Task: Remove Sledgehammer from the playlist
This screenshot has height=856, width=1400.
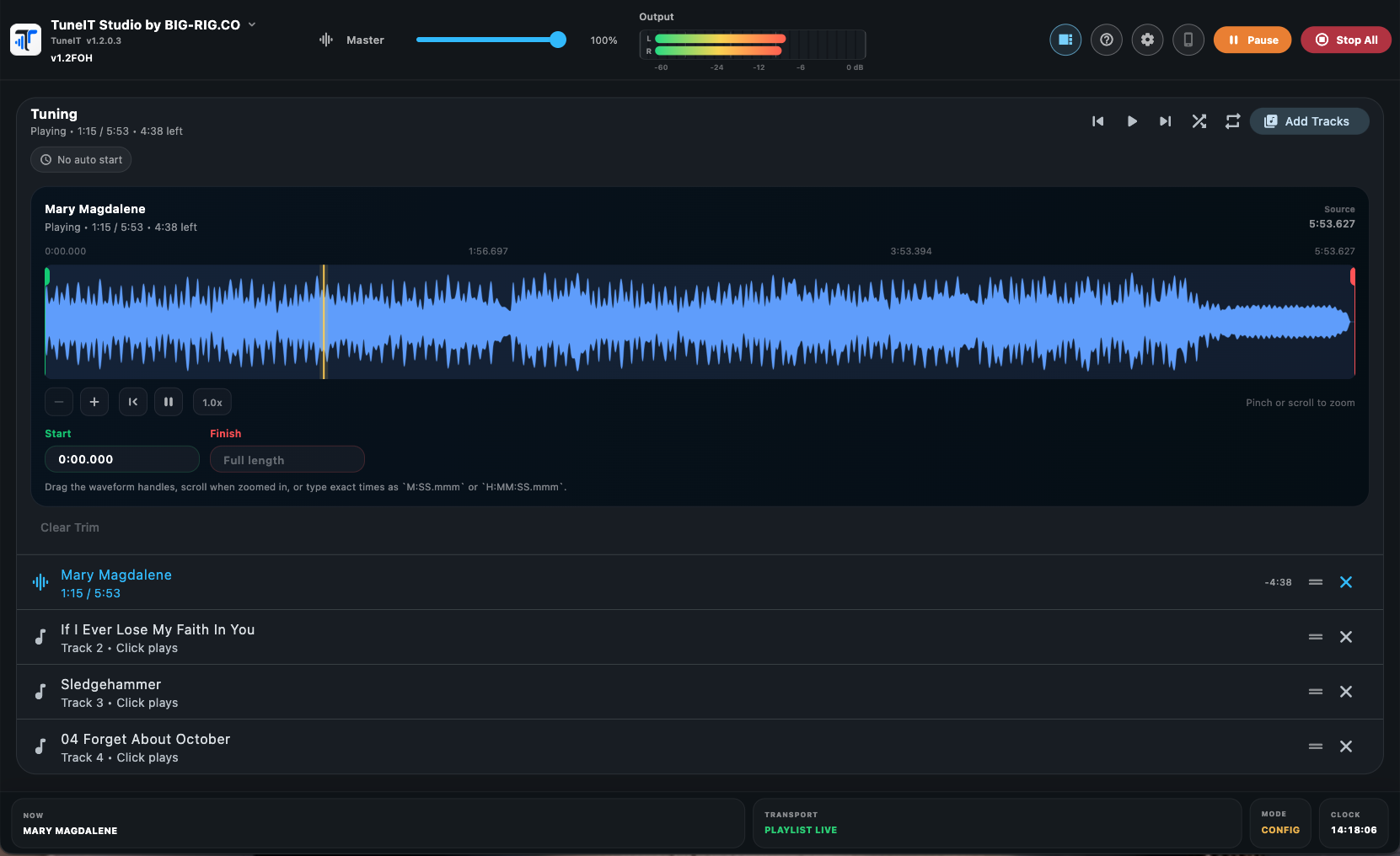Action: (1346, 692)
